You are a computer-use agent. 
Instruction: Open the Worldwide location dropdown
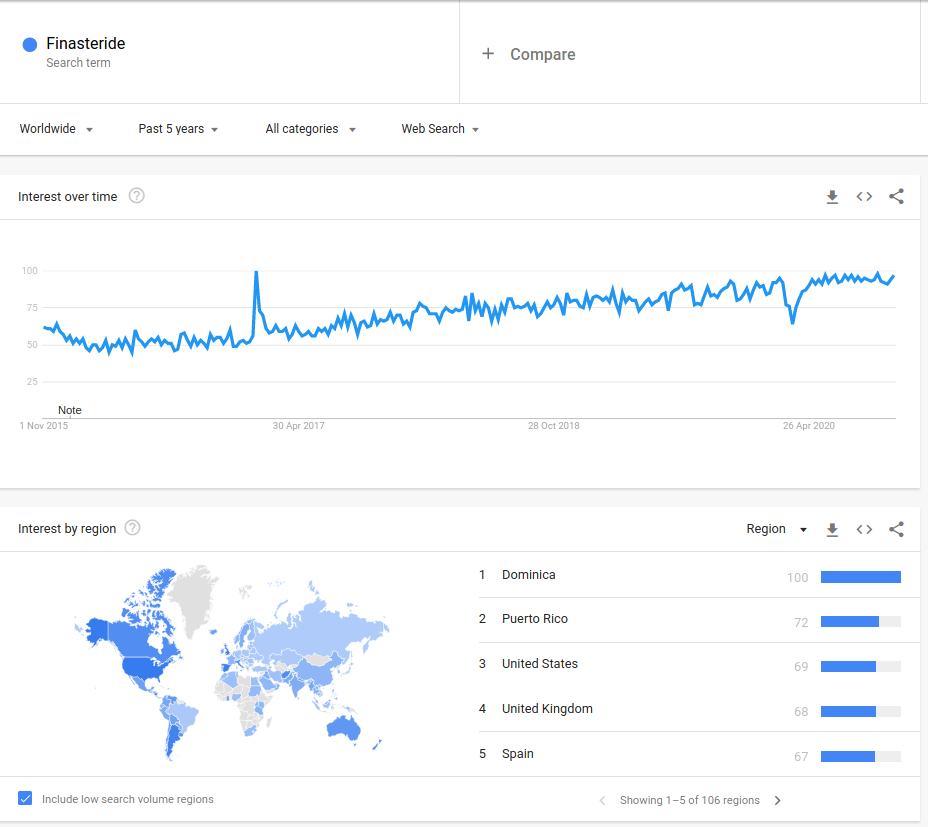(56, 129)
